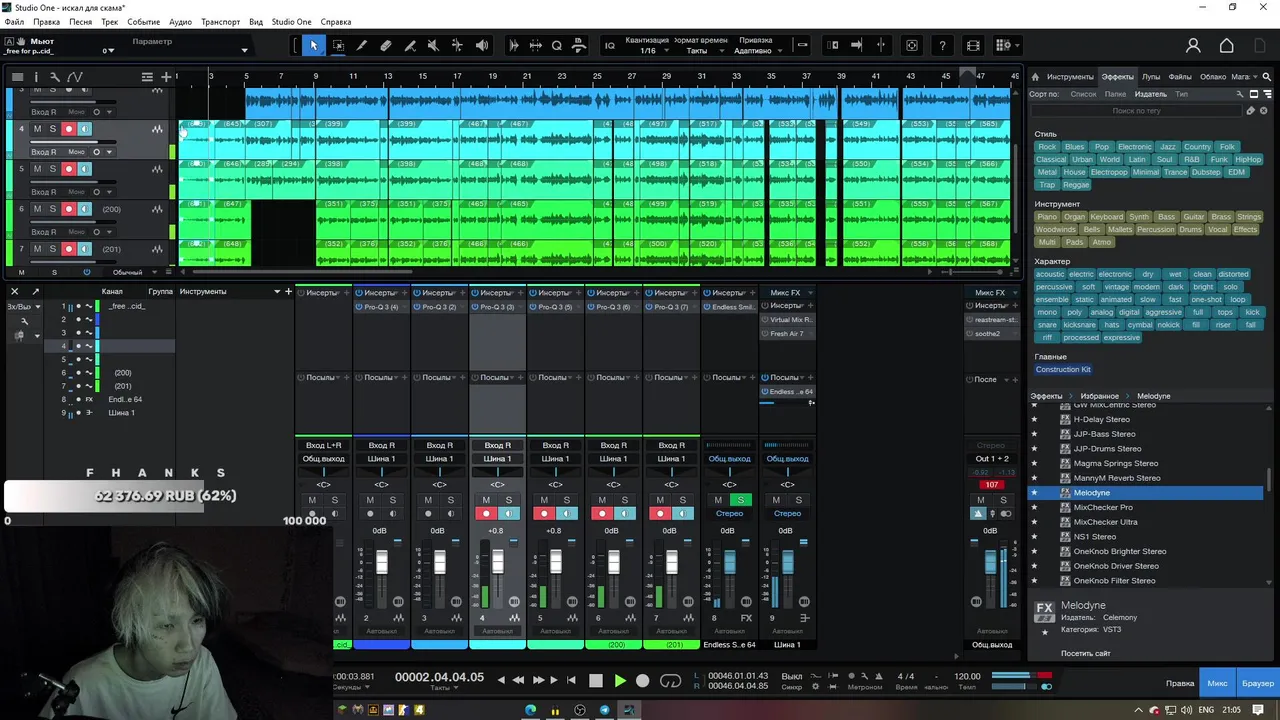The width and height of the screenshot is (1280, 720).
Task: Open the Трек menu
Action: pyautogui.click(x=109, y=22)
